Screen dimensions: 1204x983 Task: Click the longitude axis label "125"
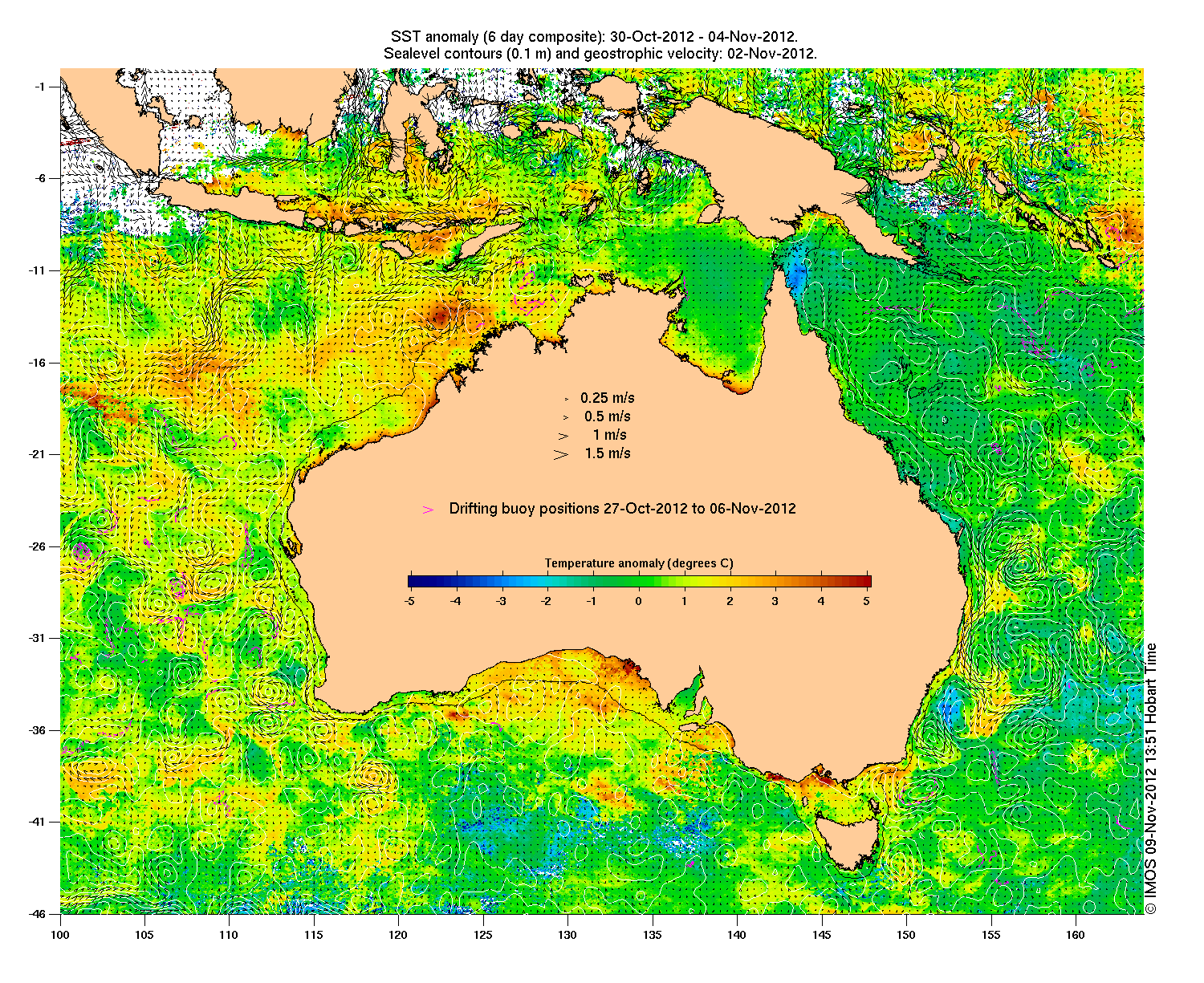(483, 934)
